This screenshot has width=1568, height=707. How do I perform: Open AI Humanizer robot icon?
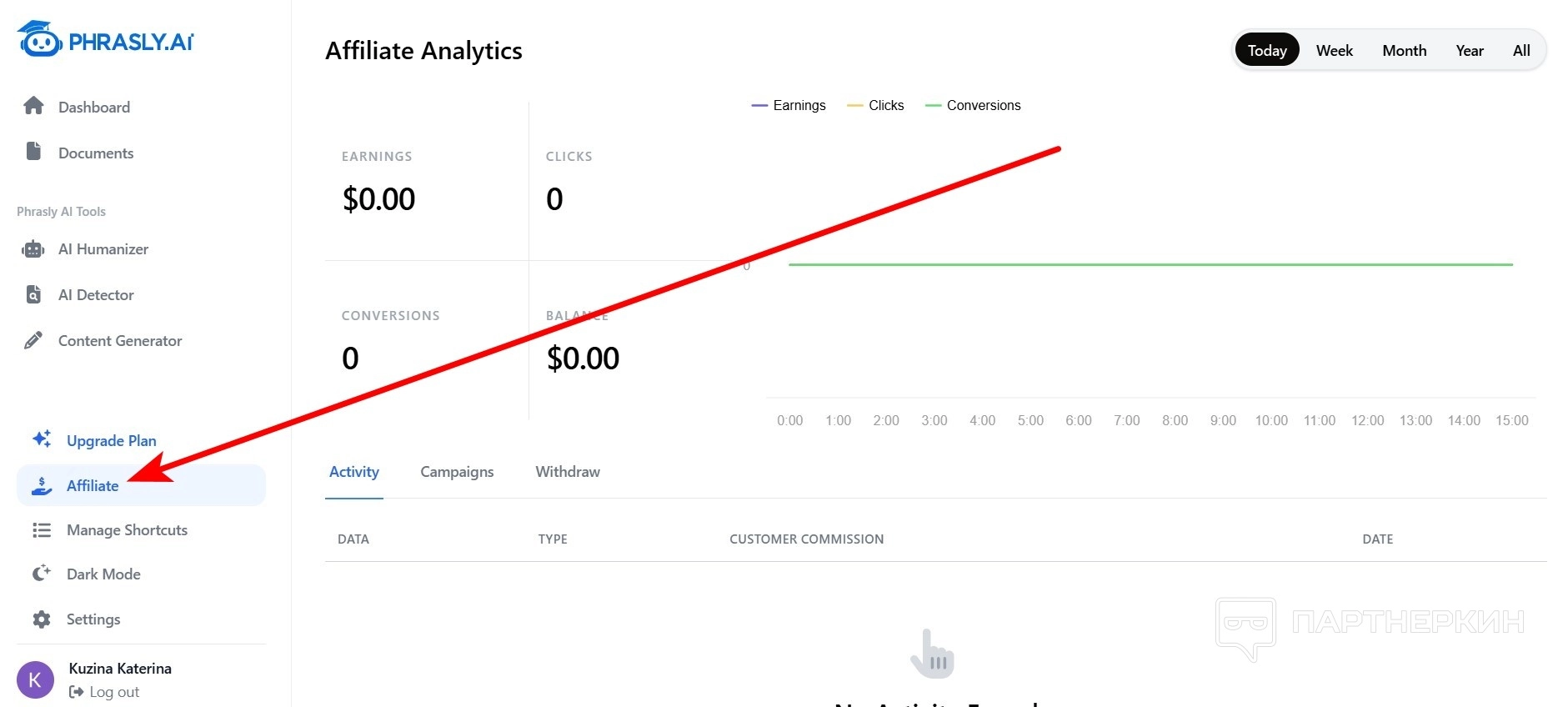tap(33, 248)
